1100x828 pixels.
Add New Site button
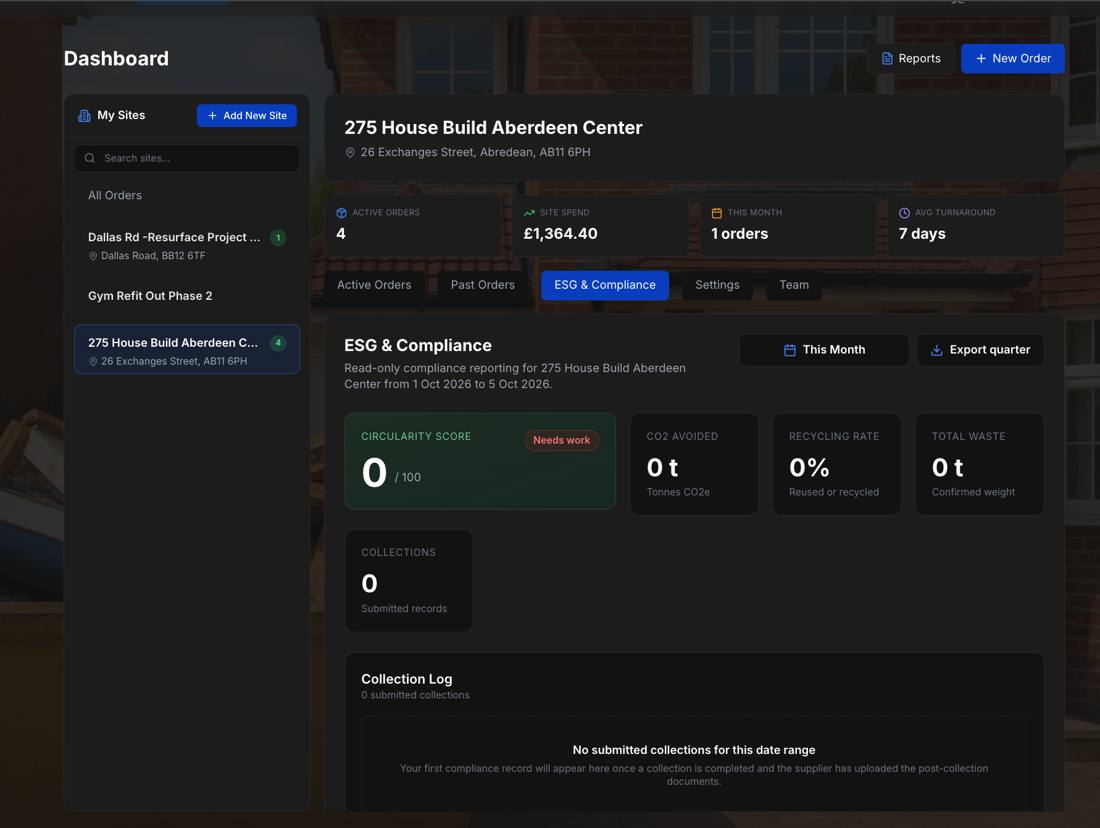(x=246, y=116)
